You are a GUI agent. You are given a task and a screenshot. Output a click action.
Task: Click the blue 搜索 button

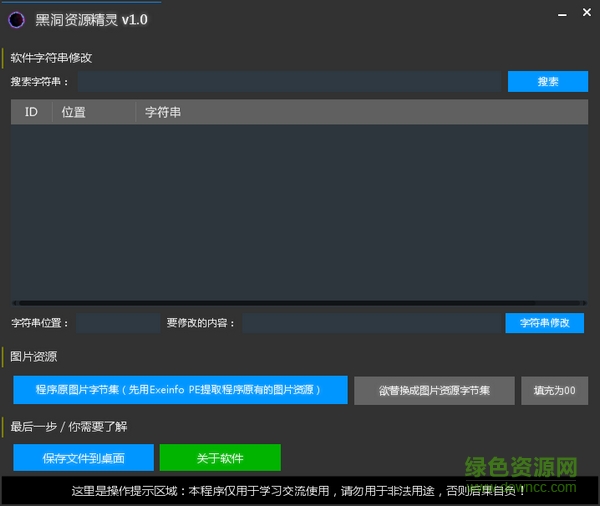(x=548, y=82)
